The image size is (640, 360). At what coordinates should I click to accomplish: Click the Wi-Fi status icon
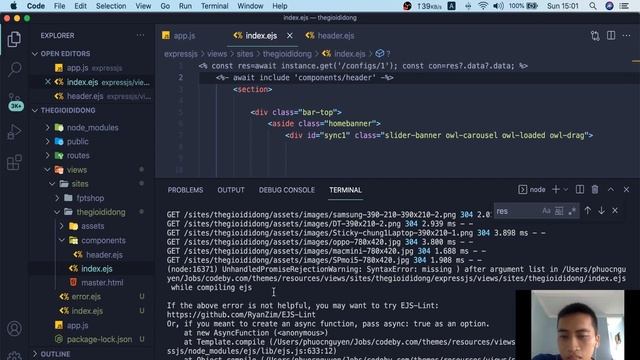(483, 6)
